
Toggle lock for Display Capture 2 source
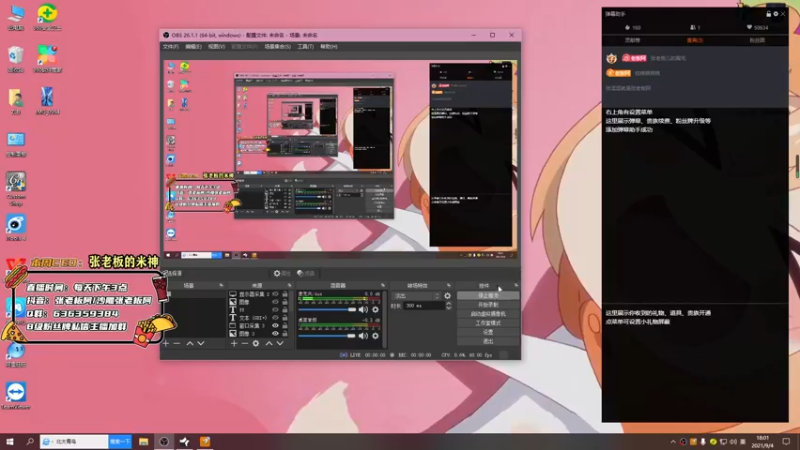[x=285, y=294]
